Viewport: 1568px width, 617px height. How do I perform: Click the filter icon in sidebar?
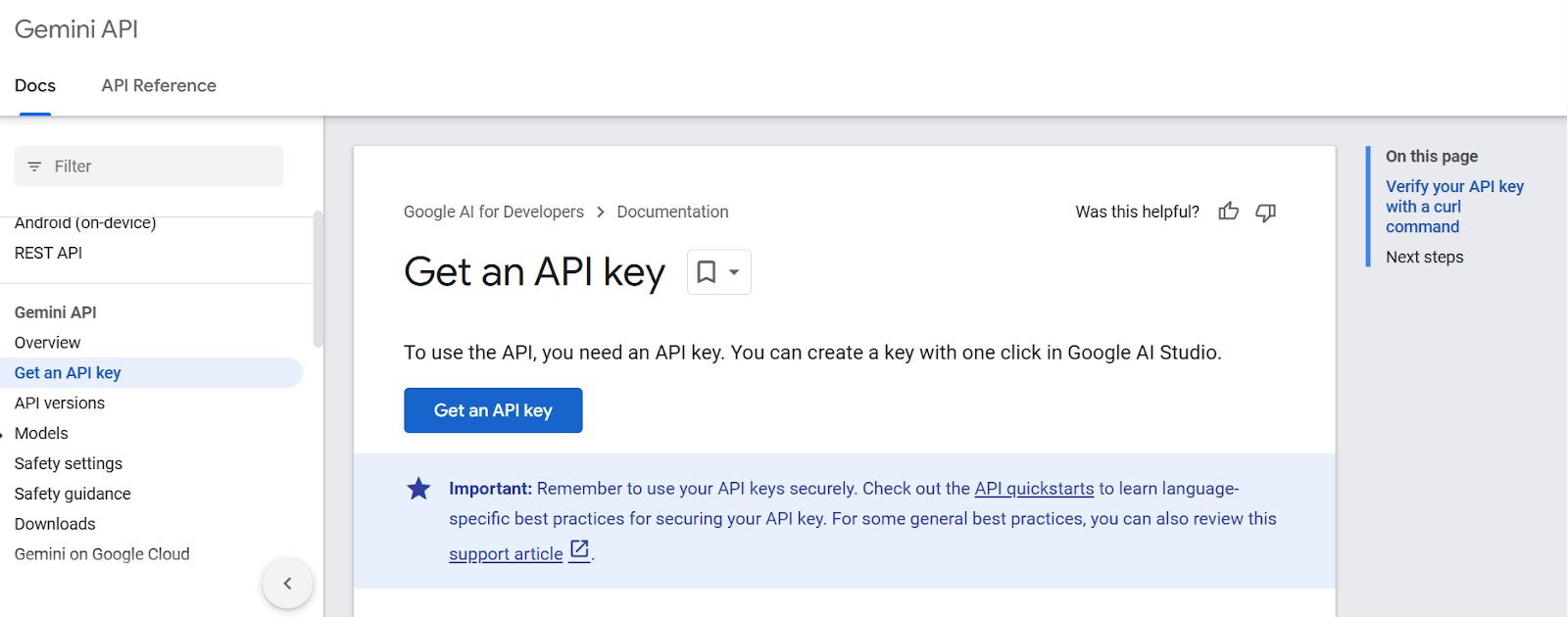click(x=34, y=166)
